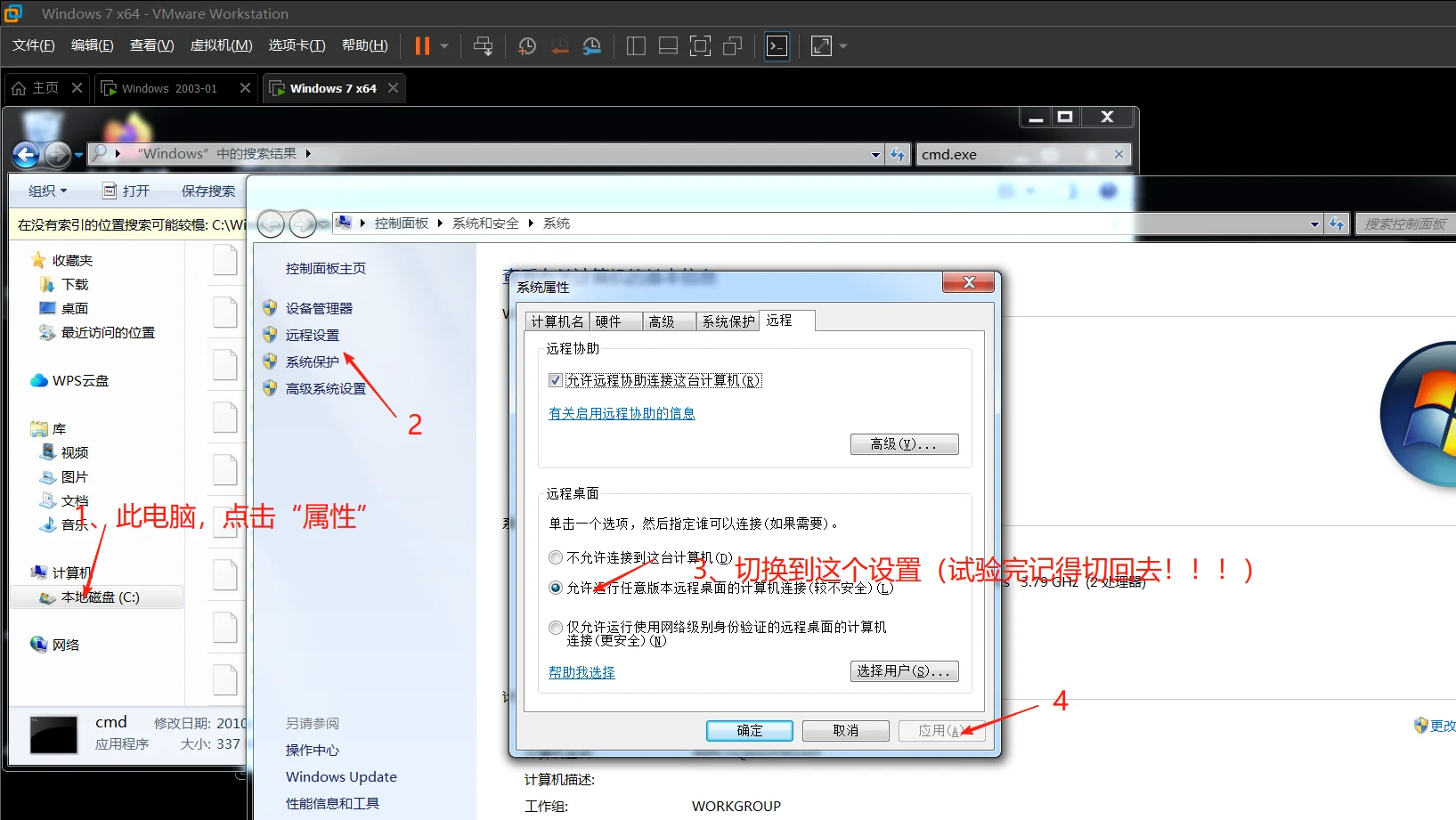Image resolution: width=1456 pixels, height=820 pixels.
Task: Click the revert to snapshot icon
Action: click(x=559, y=46)
